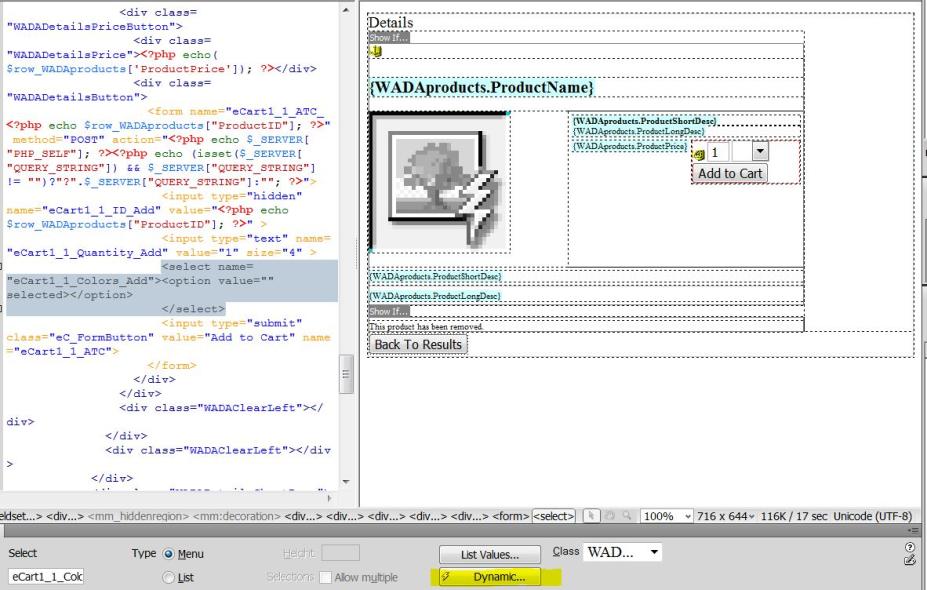Click the PHP marker icon below top Show If
This screenshot has height=590, width=927.
(x=376, y=51)
